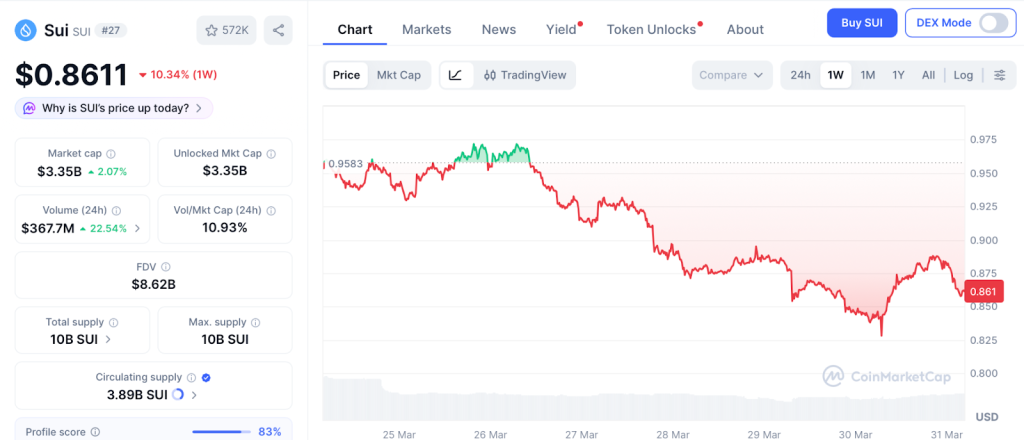1024x440 pixels.
Task: Click the Sui droplet logo
Action: (x=25, y=30)
